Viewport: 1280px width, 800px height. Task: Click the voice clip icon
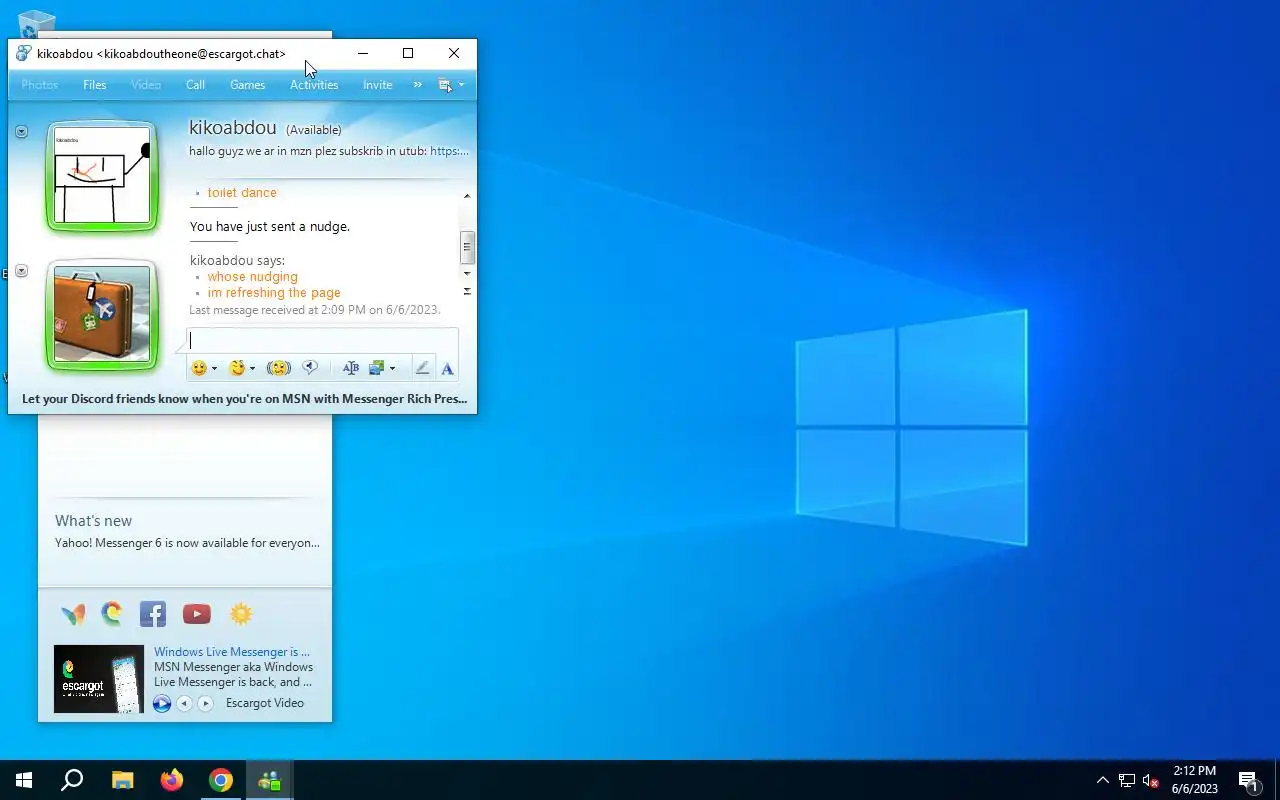[x=310, y=368]
